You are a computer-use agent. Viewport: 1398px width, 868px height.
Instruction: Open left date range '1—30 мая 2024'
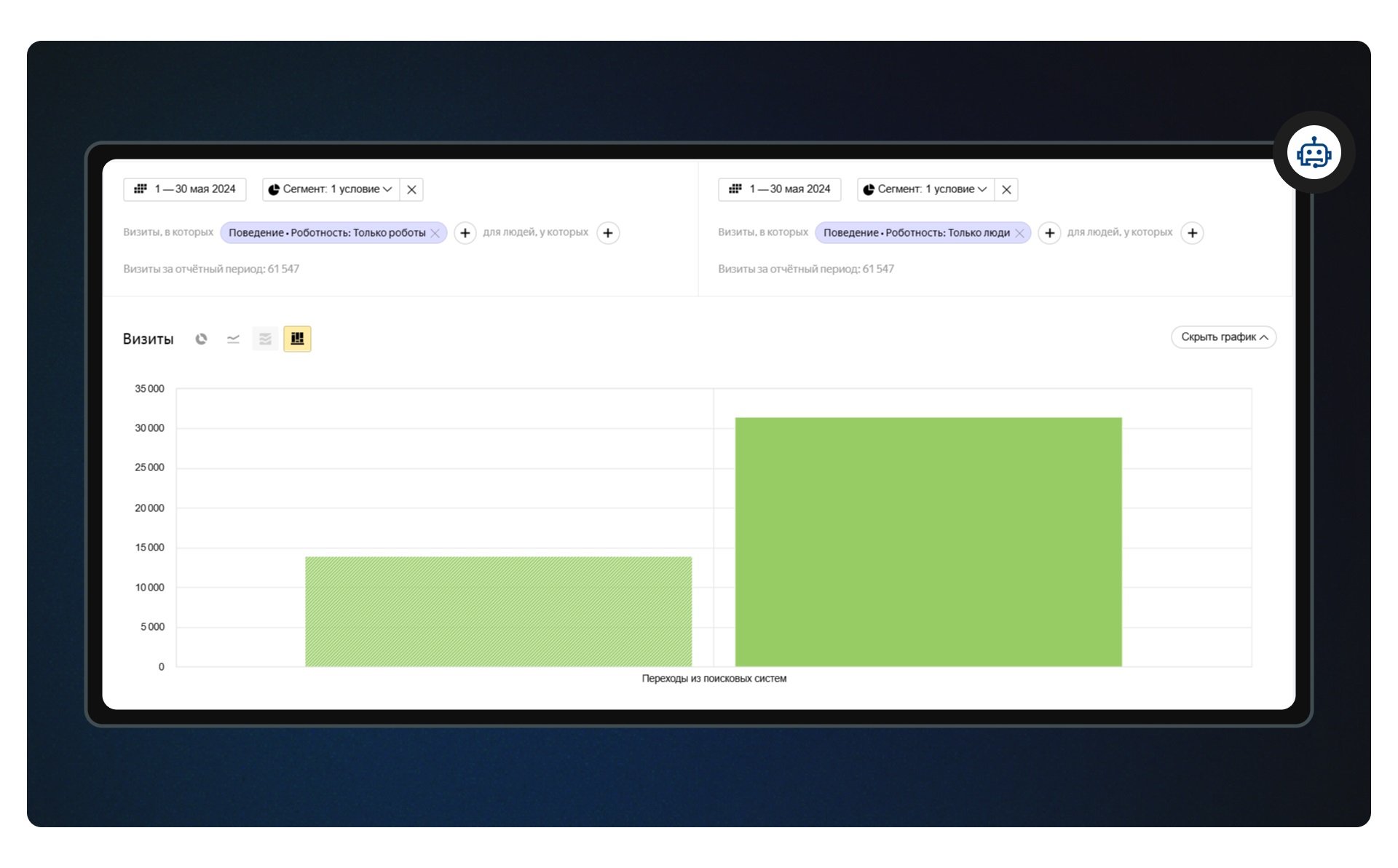(x=185, y=189)
